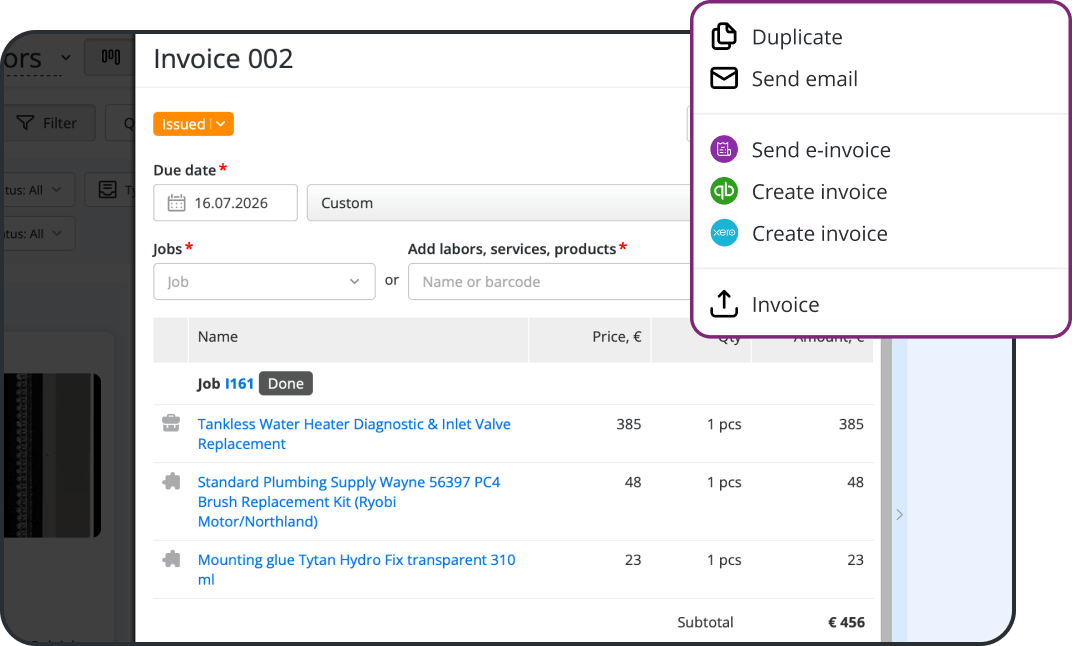Click the Filter button
The image size is (1072, 646).
(48, 123)
